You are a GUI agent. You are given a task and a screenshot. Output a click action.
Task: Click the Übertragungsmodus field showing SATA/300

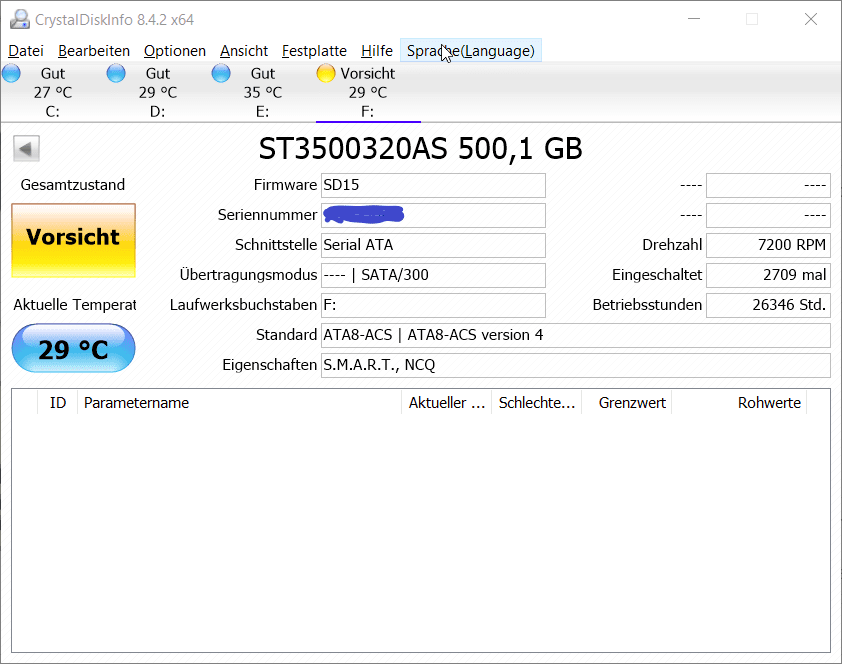[433, 275]
